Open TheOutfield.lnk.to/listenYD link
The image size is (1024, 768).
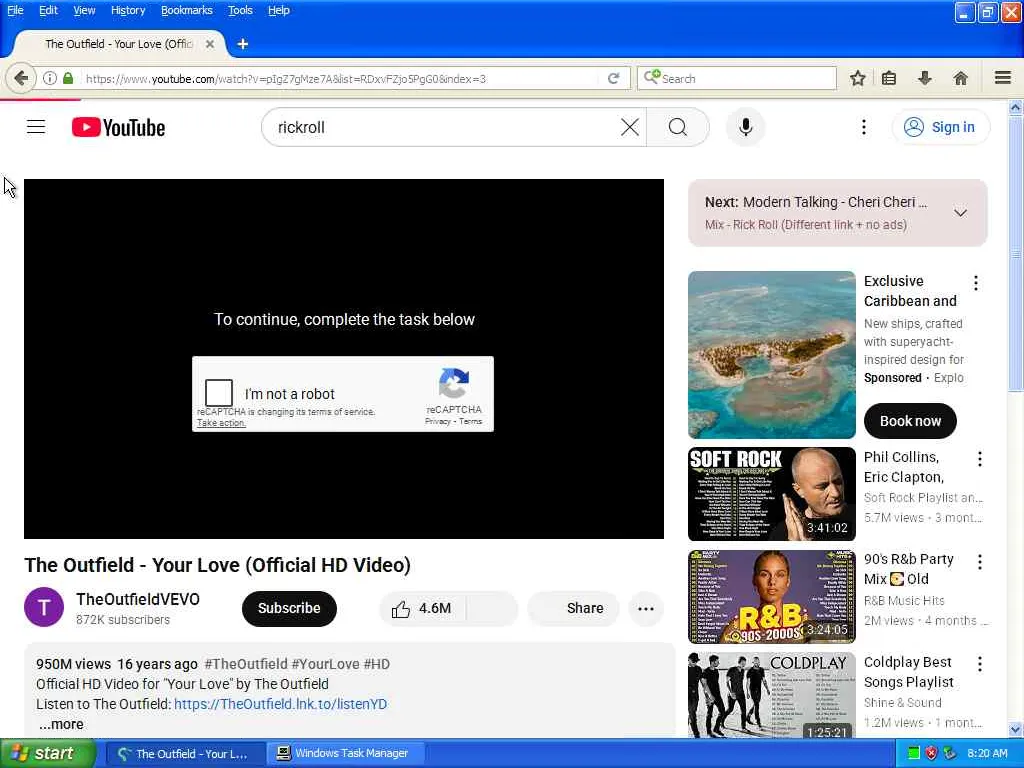point(281,704)
